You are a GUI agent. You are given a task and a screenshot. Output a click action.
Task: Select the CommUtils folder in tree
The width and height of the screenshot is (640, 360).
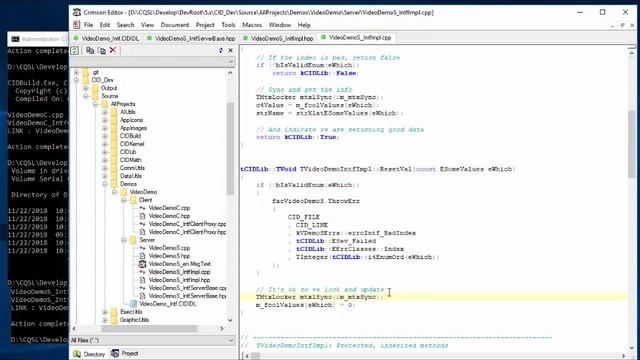click(132, 168)
